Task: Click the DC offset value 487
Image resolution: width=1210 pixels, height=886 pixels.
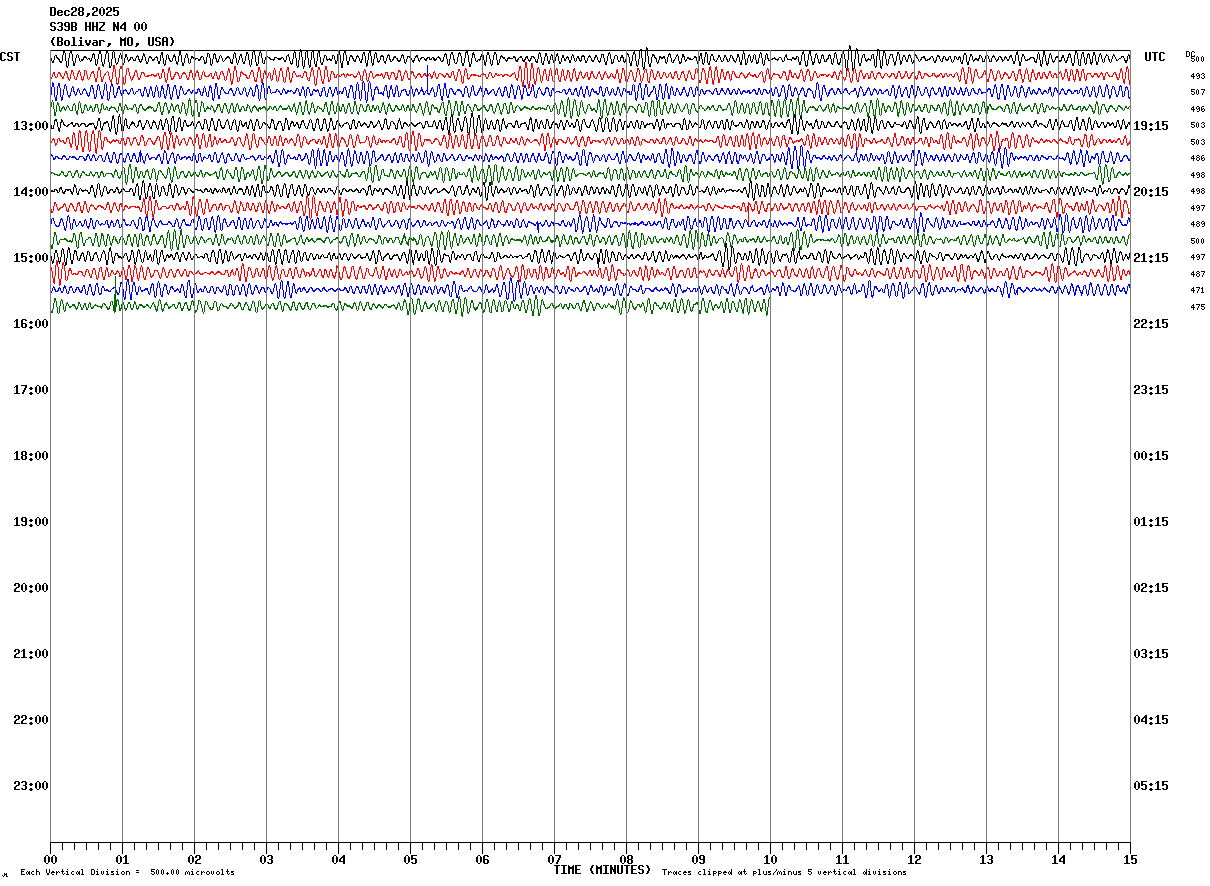Action: [1197, 274]
